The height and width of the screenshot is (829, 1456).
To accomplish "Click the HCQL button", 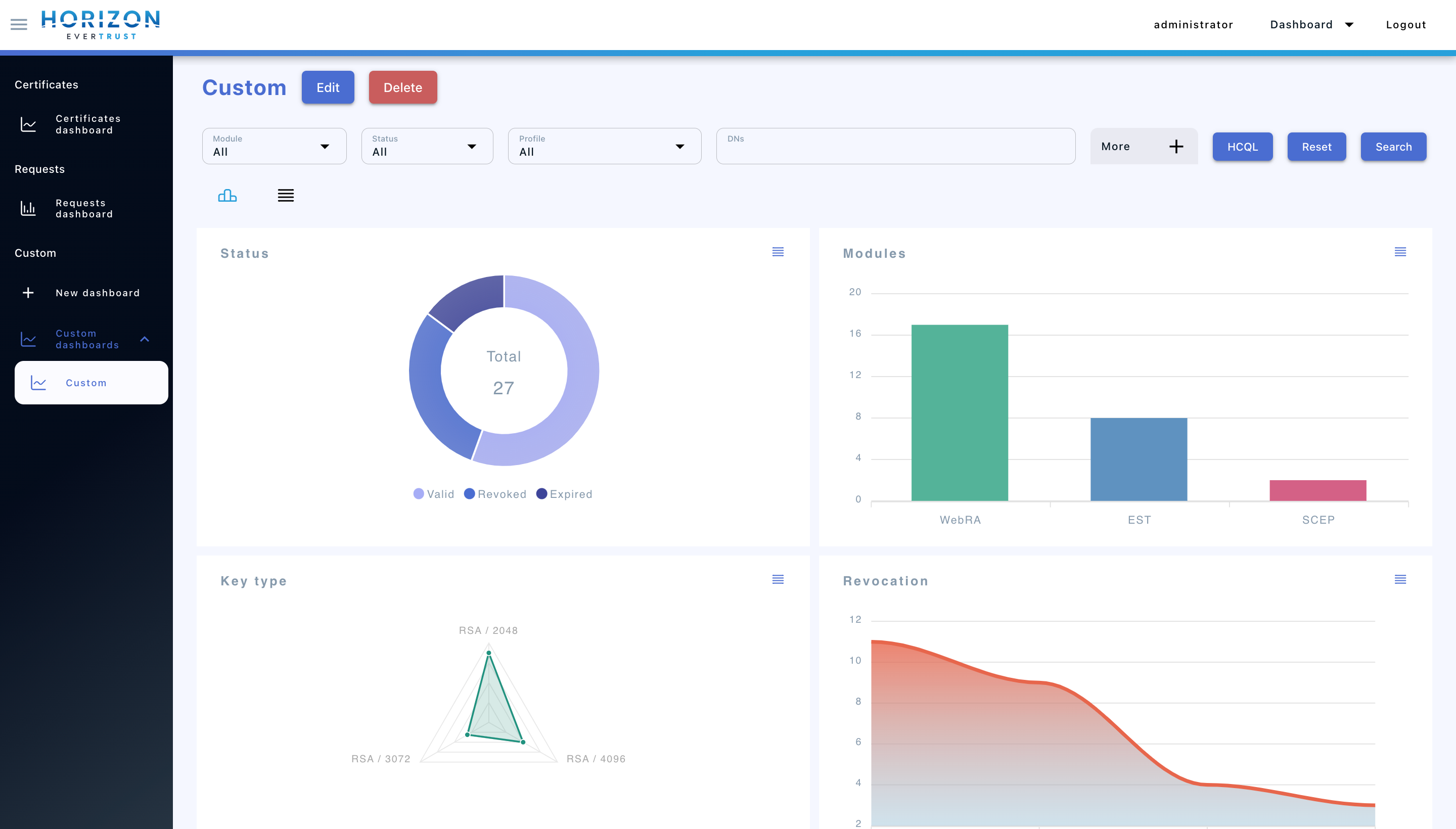I will pos(1242,147).
